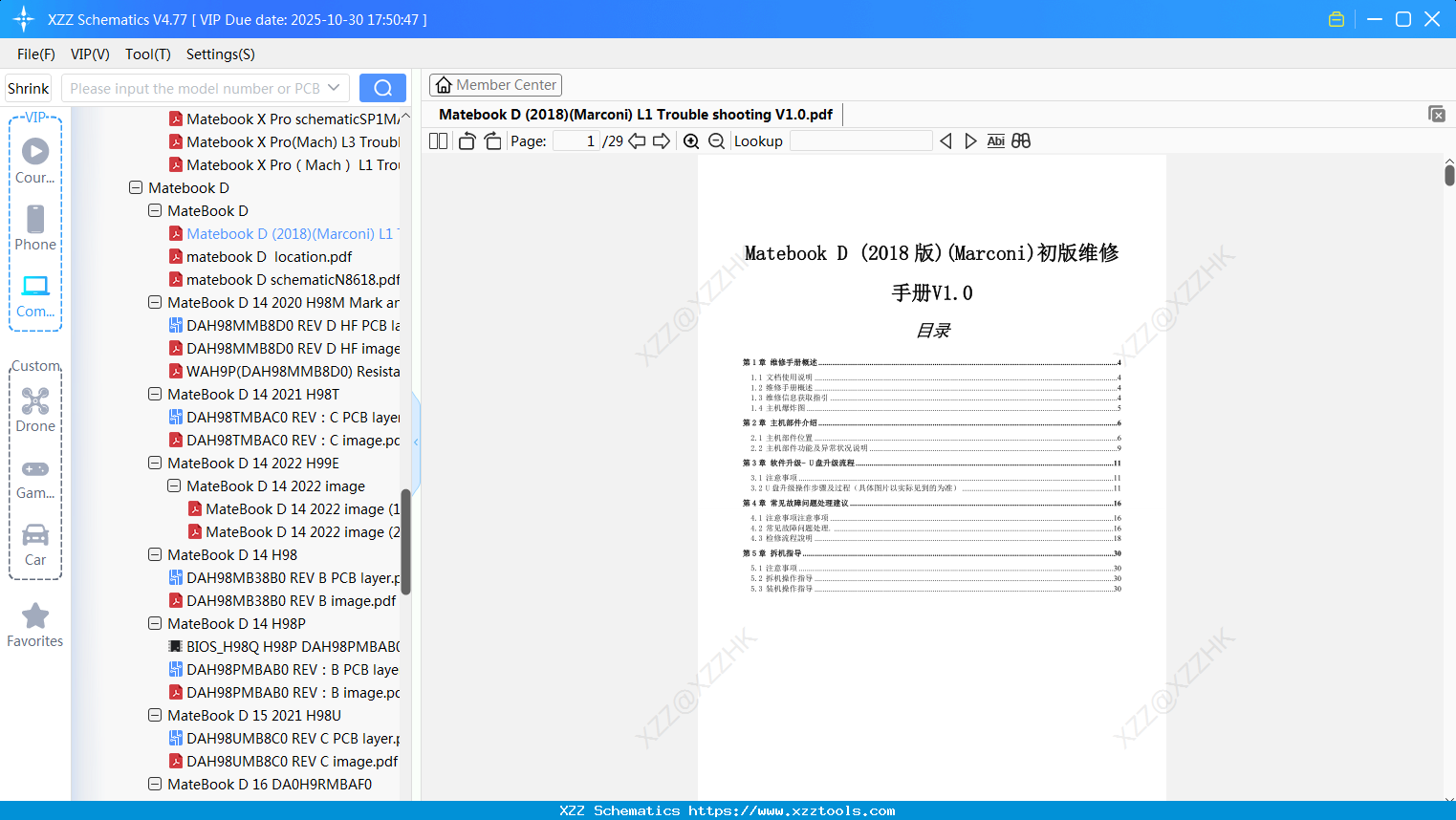The image size is (1456, 820).
Task: Open DAH98TMBAC0 REV : C image.pdf
Action: coord(293,441)
